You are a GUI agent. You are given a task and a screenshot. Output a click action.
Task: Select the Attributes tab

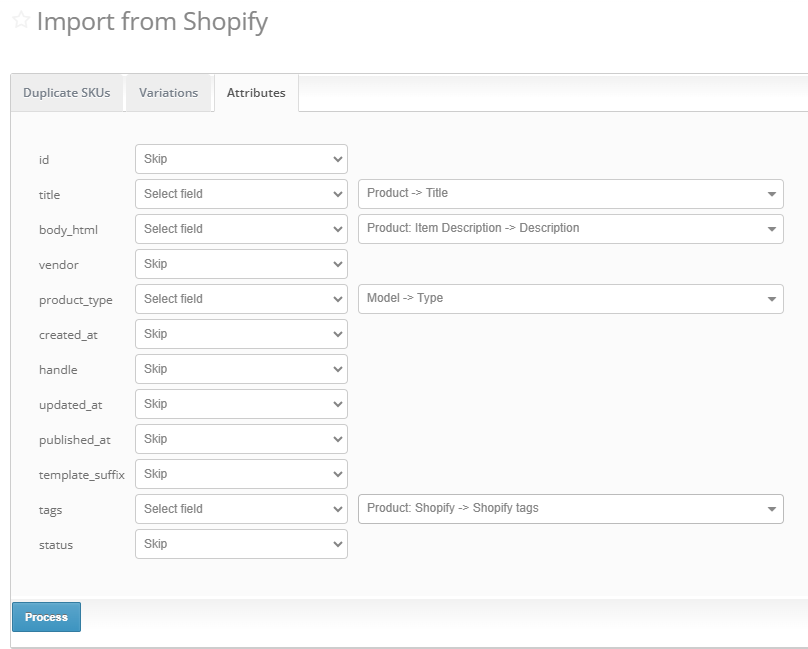256,93
